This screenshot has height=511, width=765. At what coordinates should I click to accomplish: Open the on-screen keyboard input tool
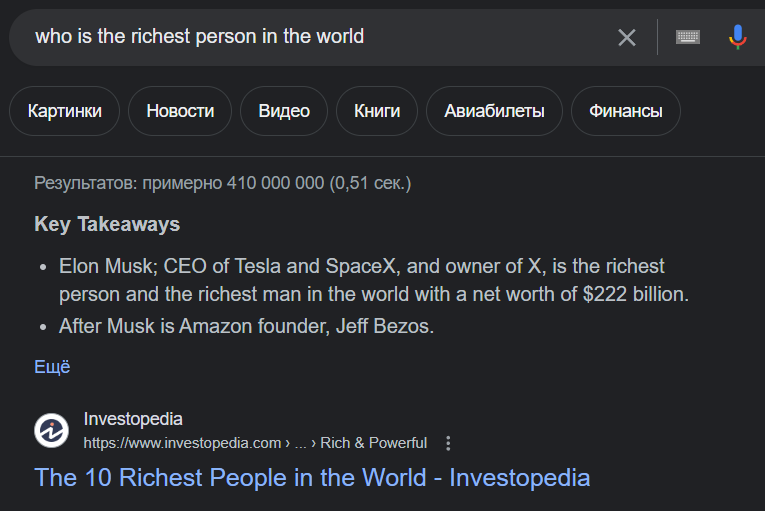688,38
